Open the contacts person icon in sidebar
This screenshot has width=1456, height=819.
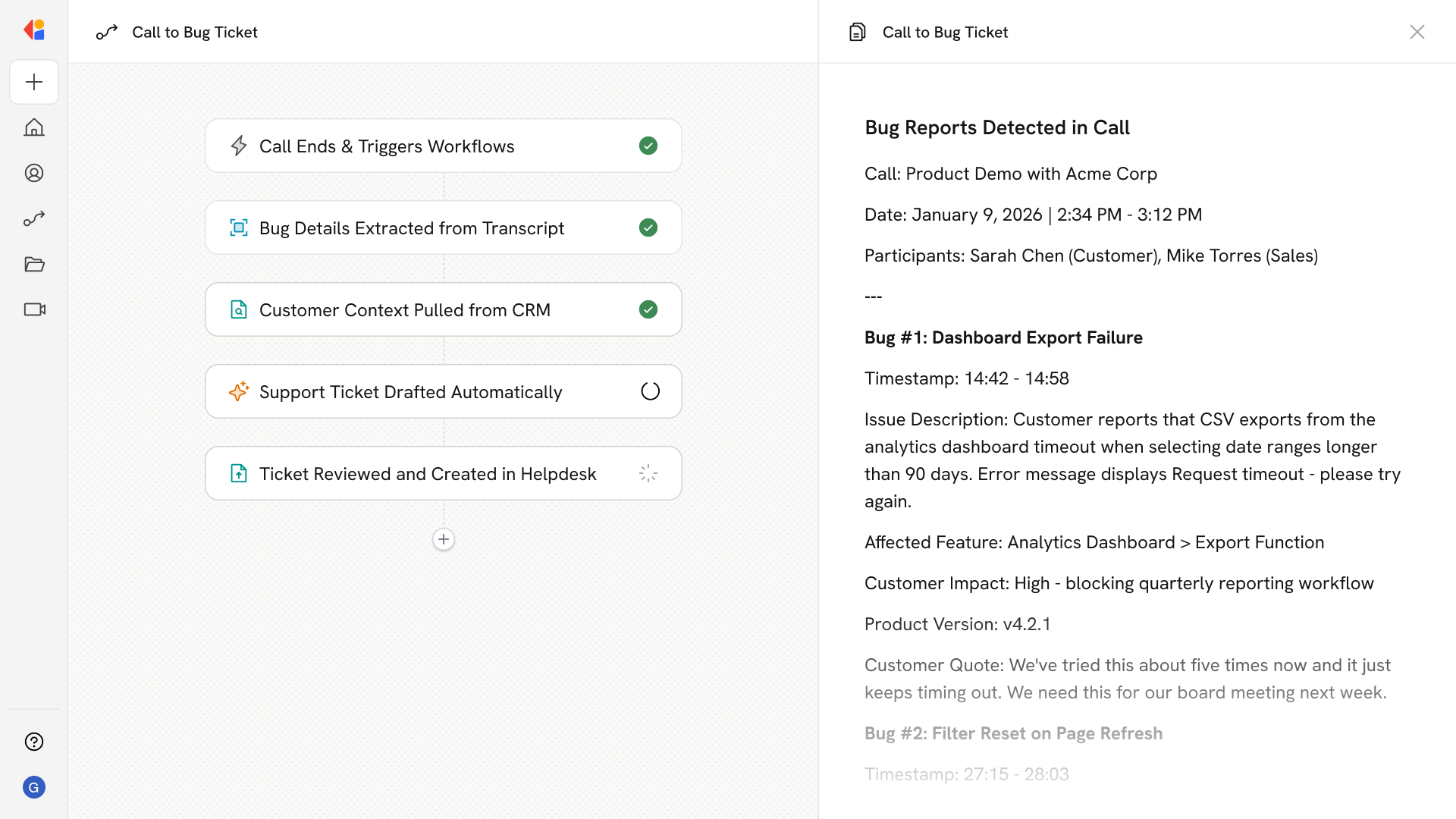point(34,173)
